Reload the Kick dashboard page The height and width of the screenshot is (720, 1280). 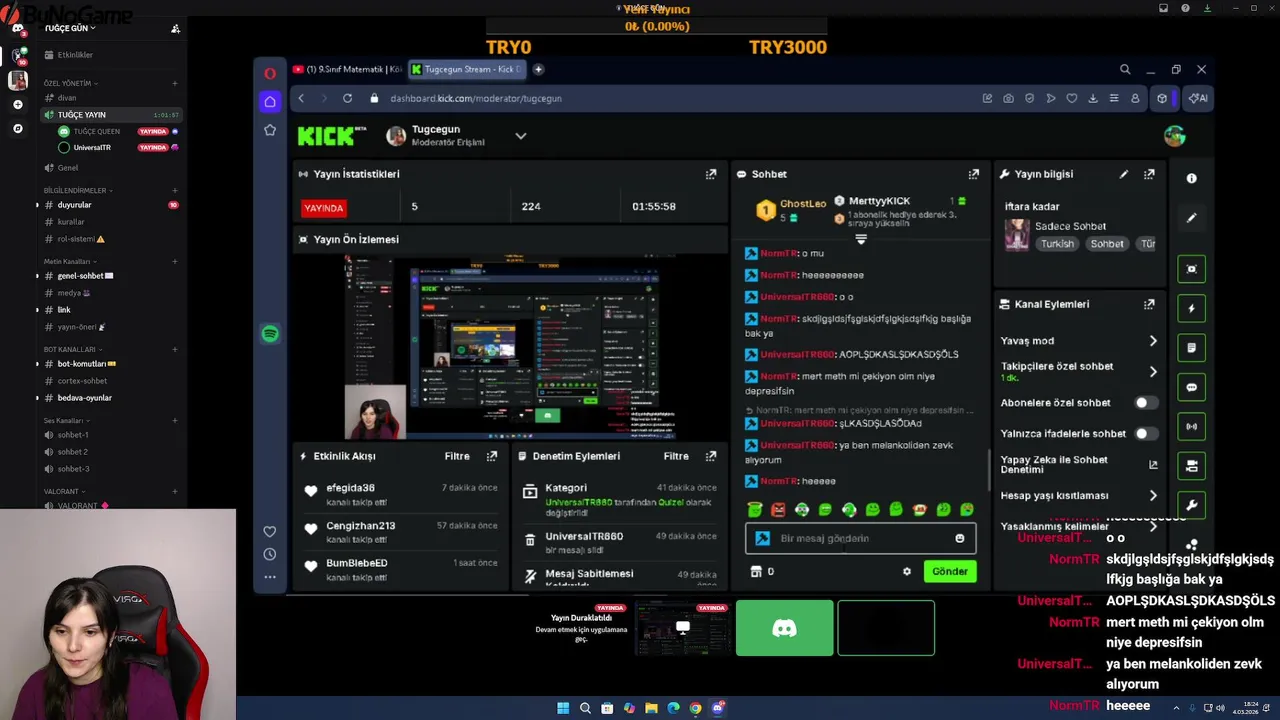click(x=347, y=98)
